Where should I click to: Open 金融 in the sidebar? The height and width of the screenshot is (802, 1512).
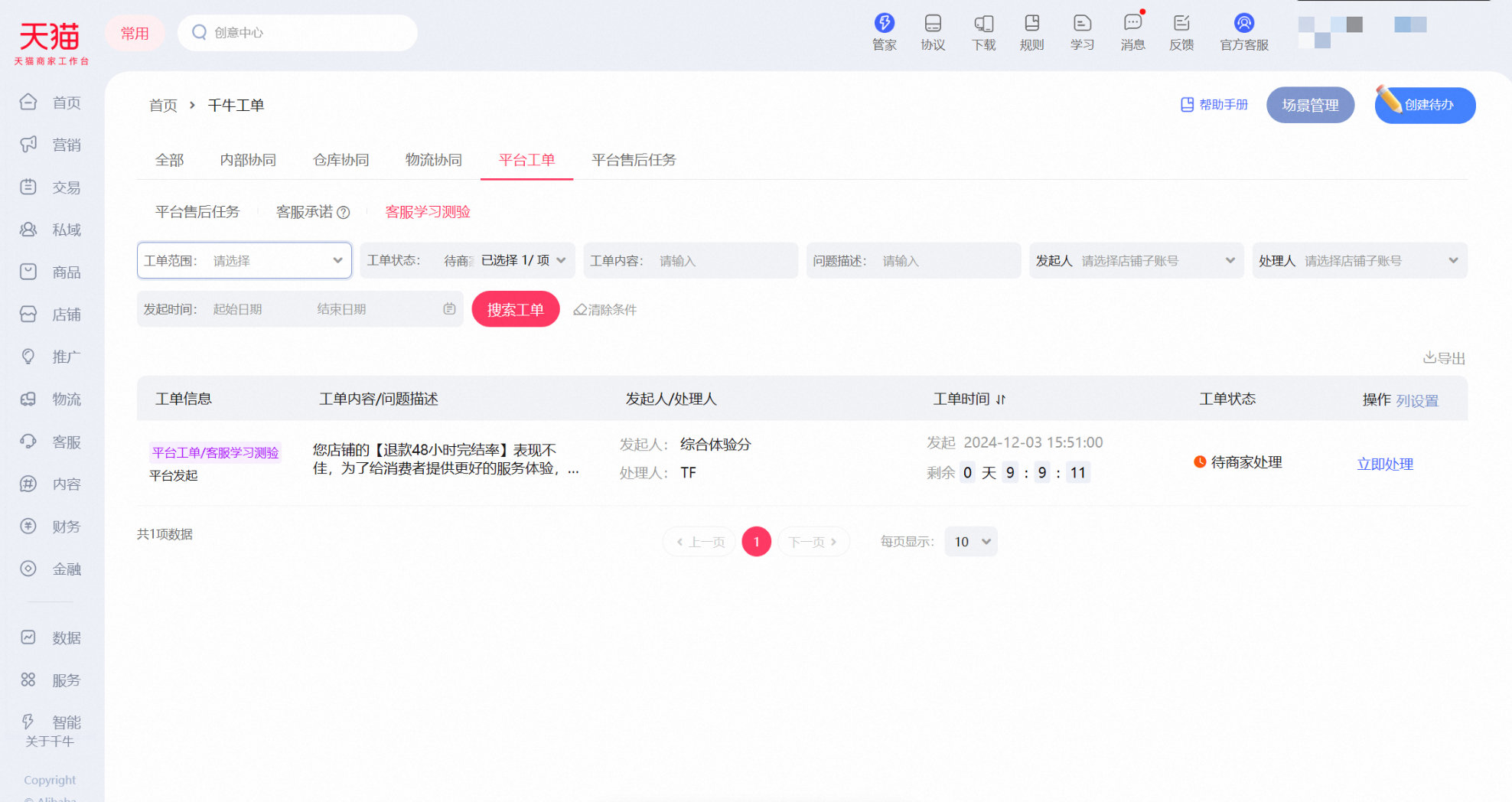click(51, 569)
